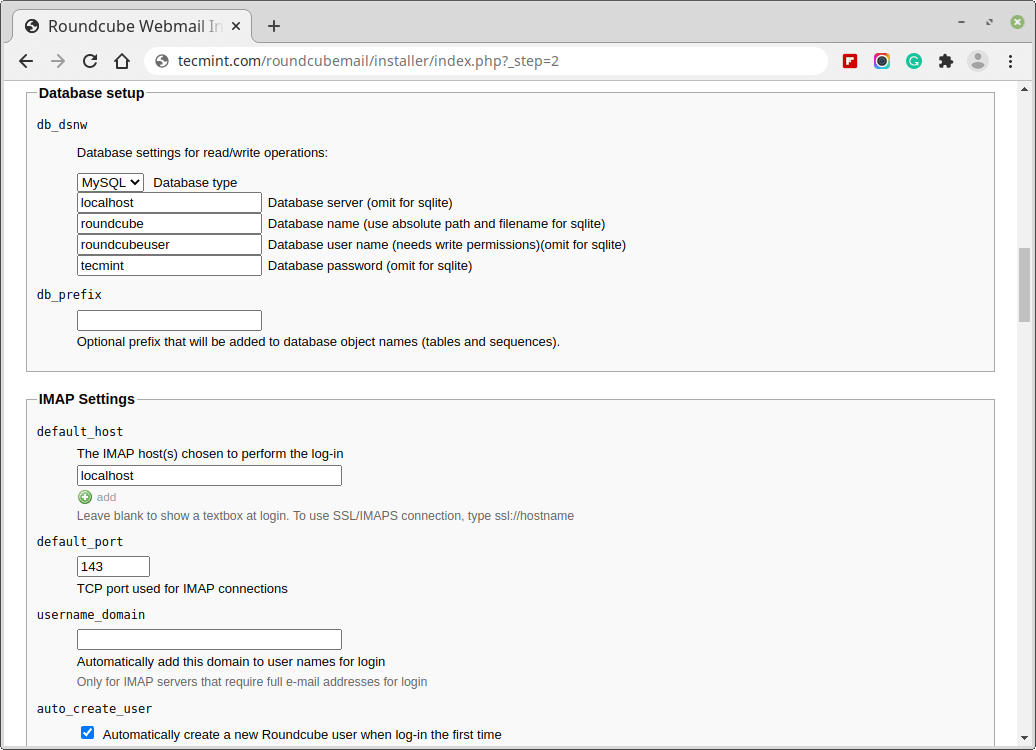Reload the current page
This screenshot has height=750, width=1036.
click(x=90, y=61)
